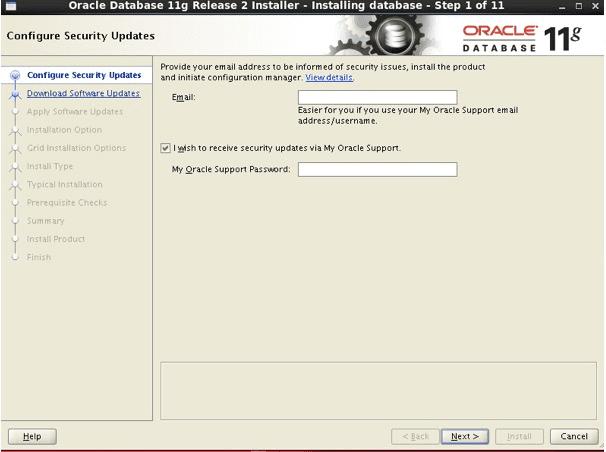Viewport: 606px width, 452px height.
Task: Click the 'Configure Security Updates' page heading
Action: 80,36
